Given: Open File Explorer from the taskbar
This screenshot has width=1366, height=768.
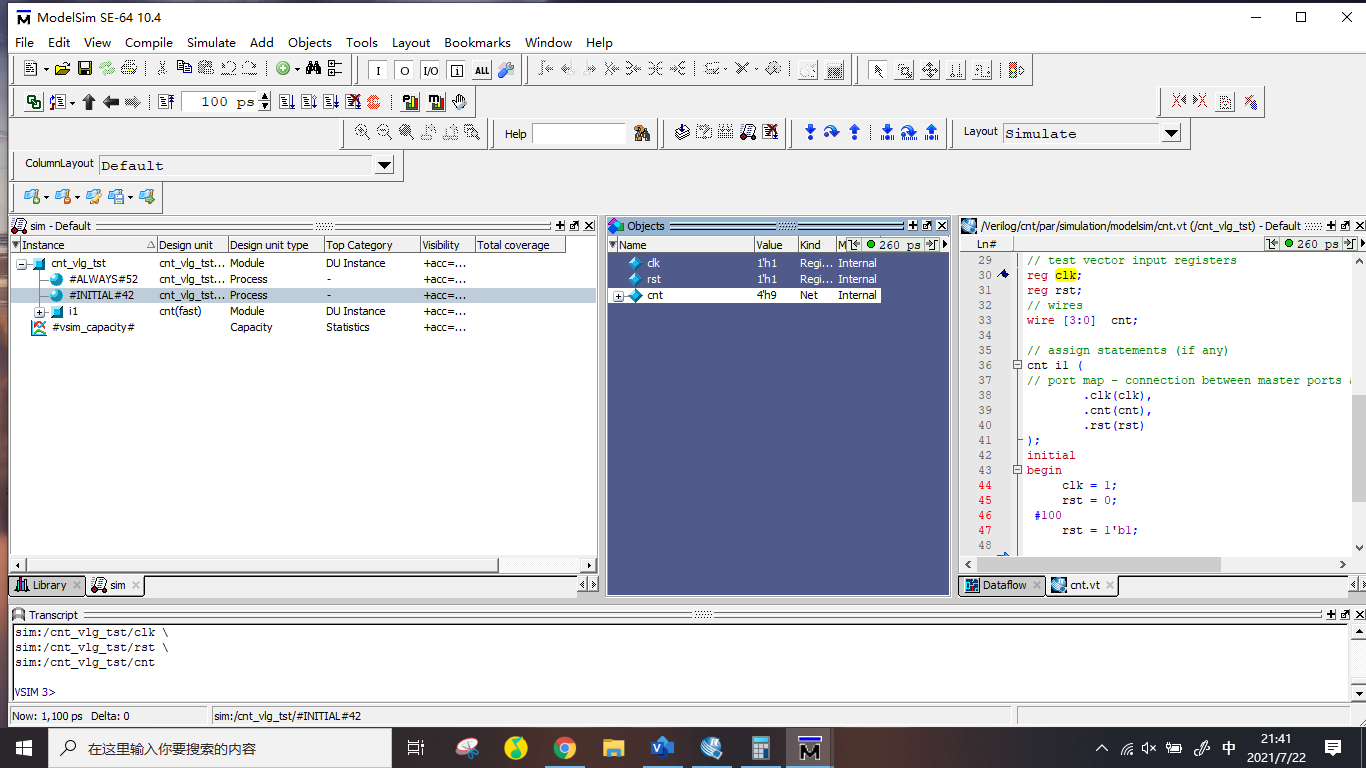Looking at the screenshot, I should click(614, 748).
